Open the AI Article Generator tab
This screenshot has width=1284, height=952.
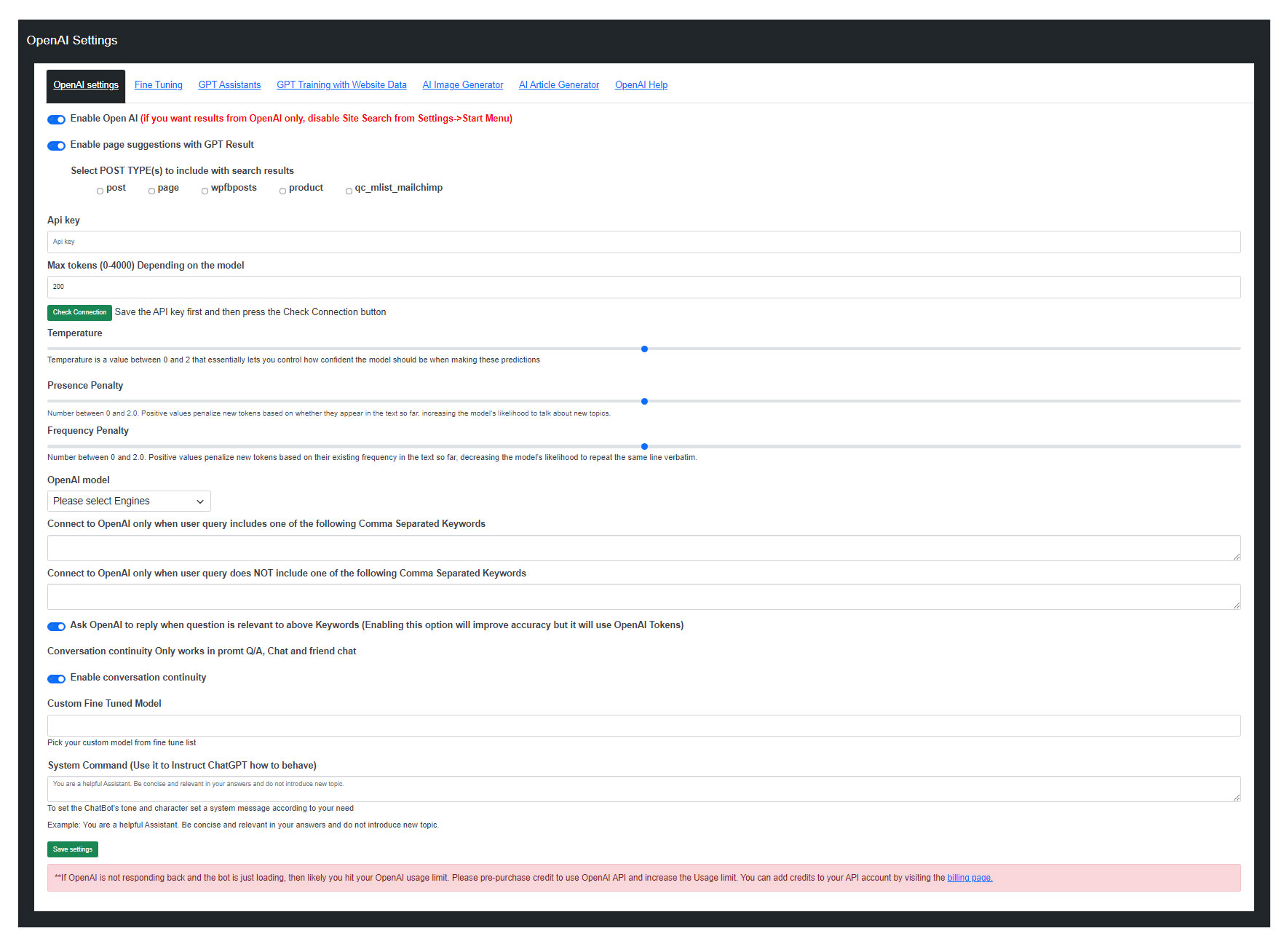click(559, 85)
